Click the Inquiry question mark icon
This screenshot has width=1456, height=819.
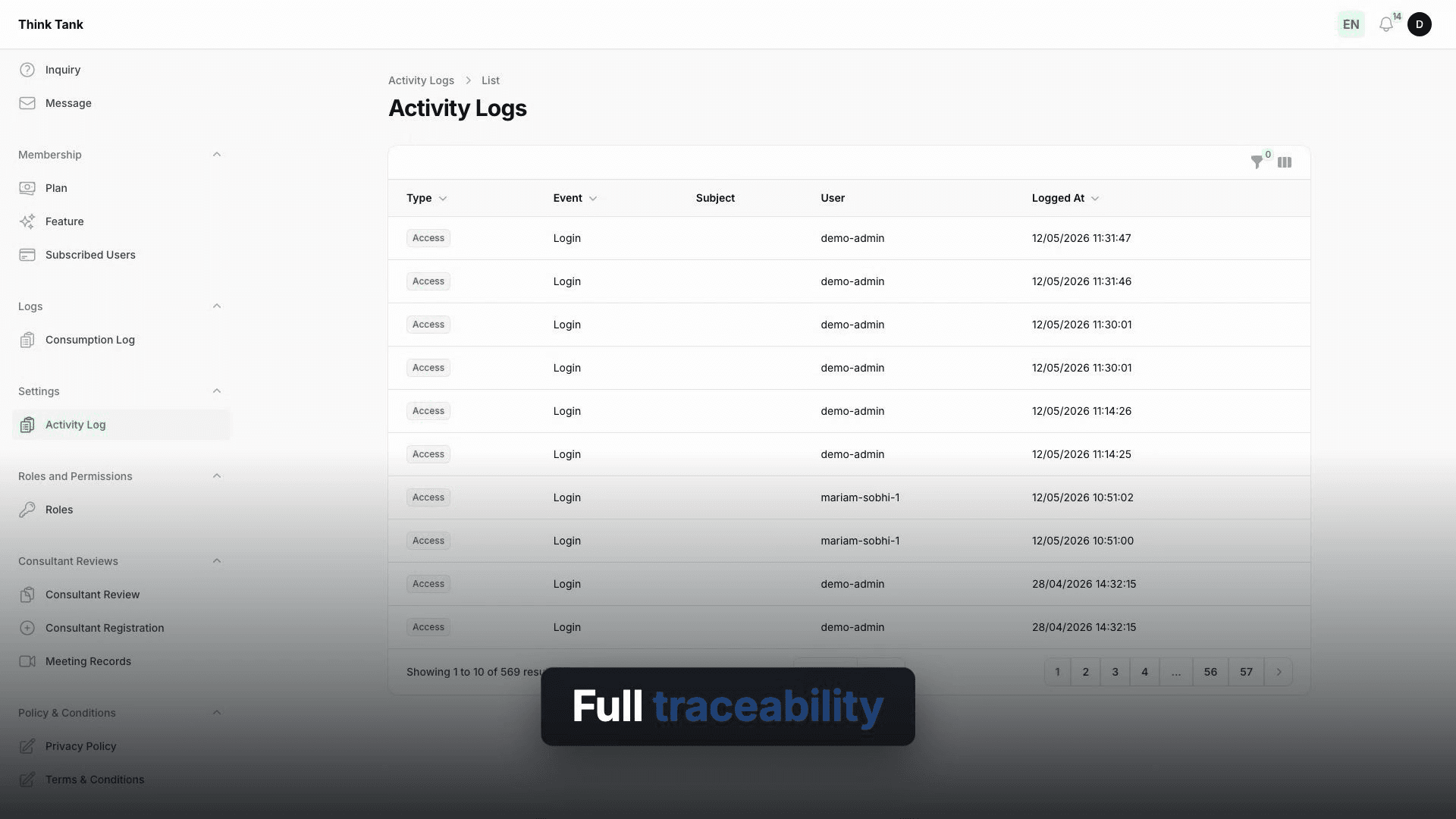(27, 70)
